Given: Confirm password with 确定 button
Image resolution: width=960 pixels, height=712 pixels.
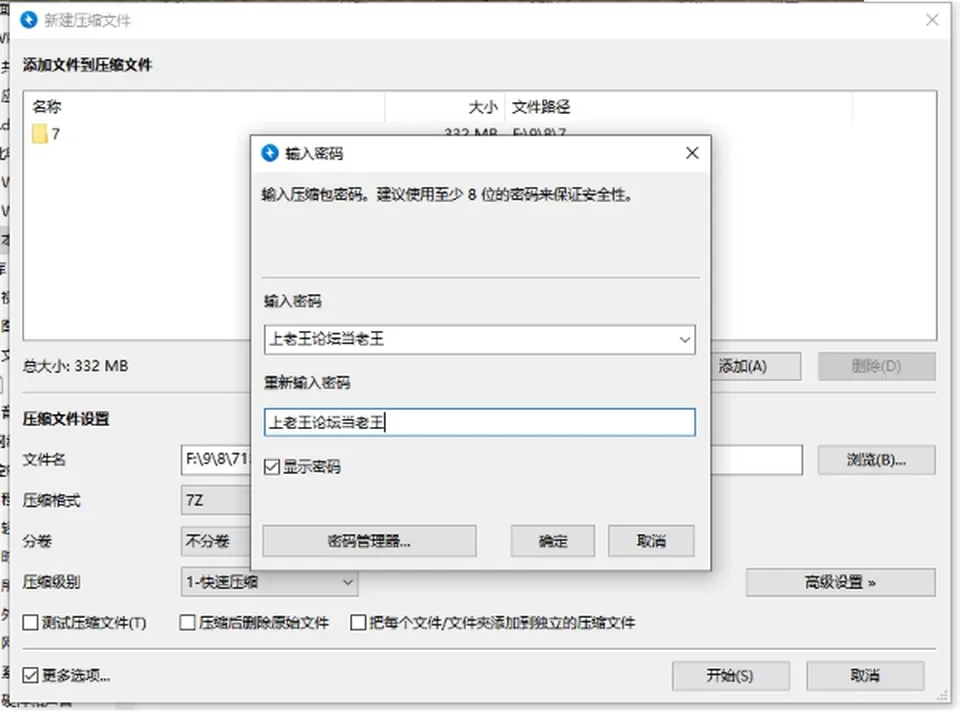Looking at the screenshot, I should pos(553,541).
